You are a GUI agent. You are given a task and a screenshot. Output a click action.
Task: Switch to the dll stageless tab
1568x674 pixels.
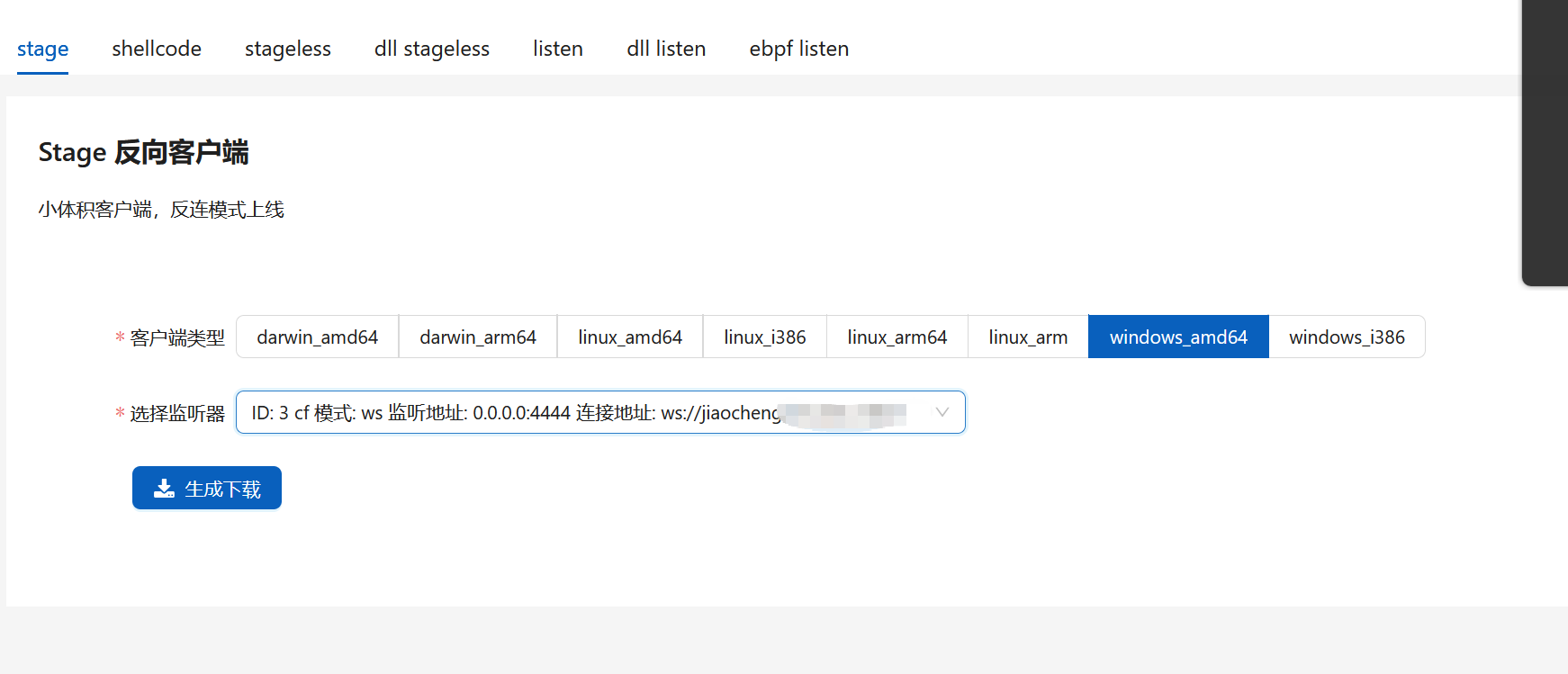[431, 49]
